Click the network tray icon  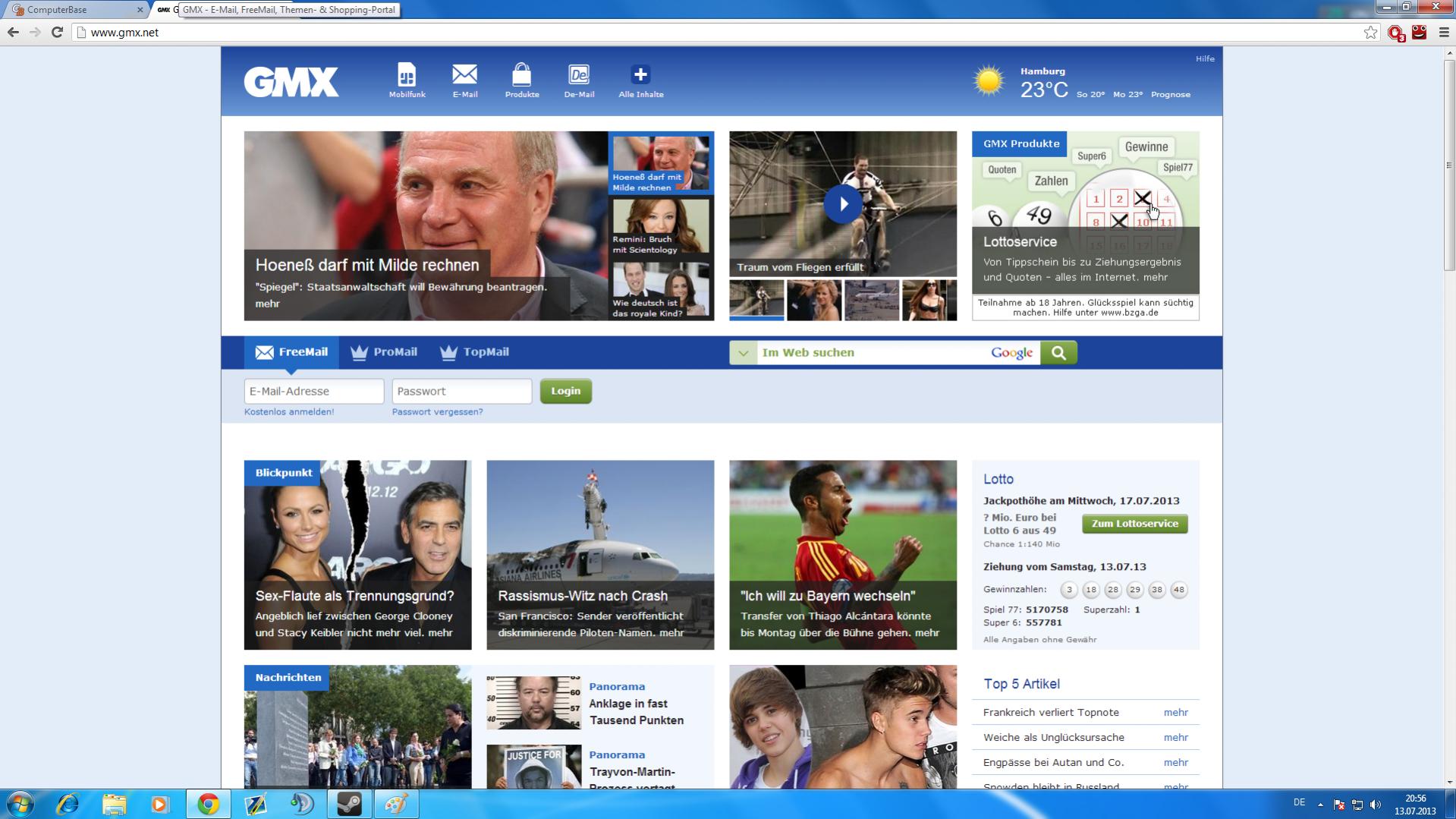[1357, 805]
